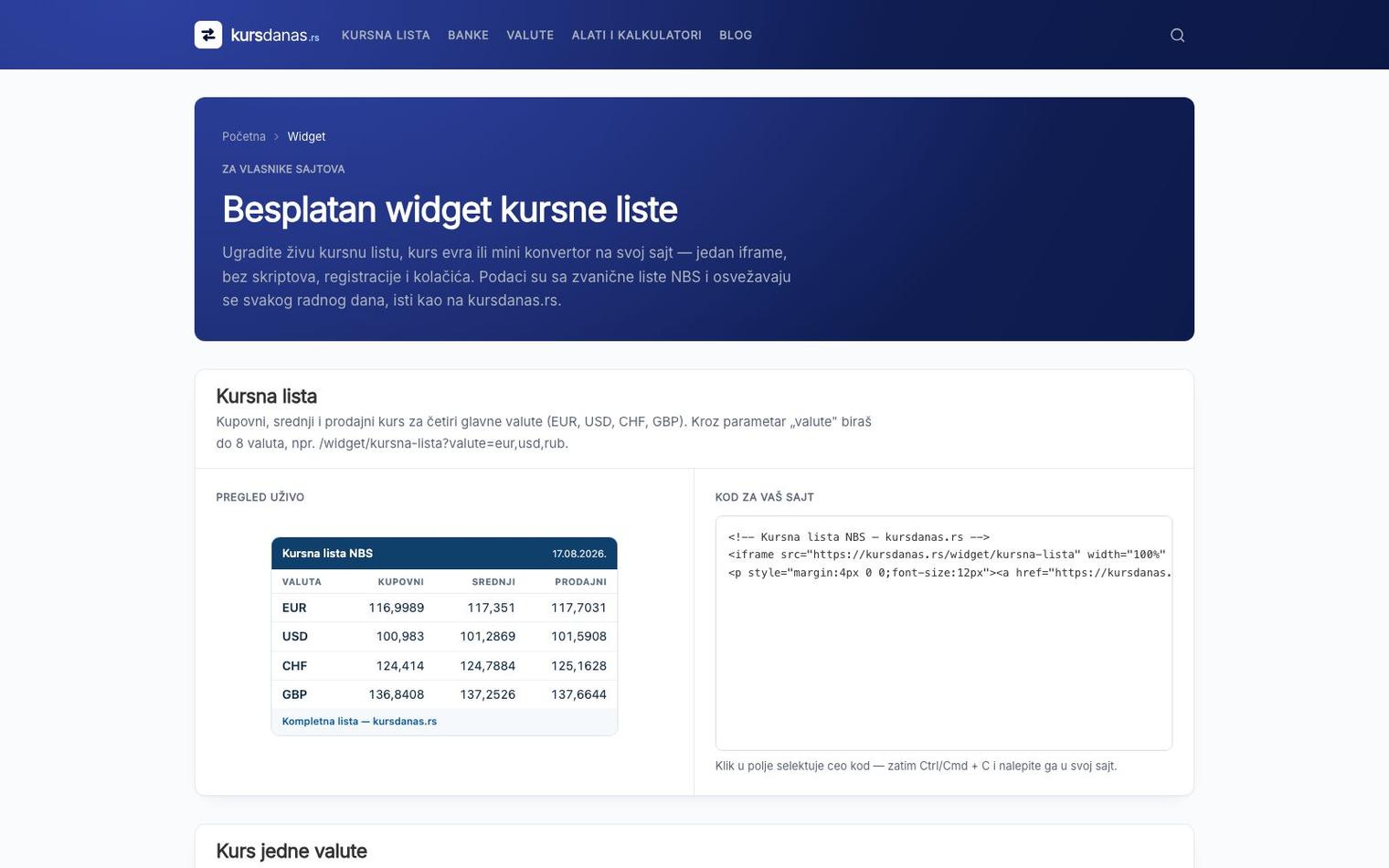Click the embed code text area
This screenshot has width=1389, height=868.
pos(944,632)
